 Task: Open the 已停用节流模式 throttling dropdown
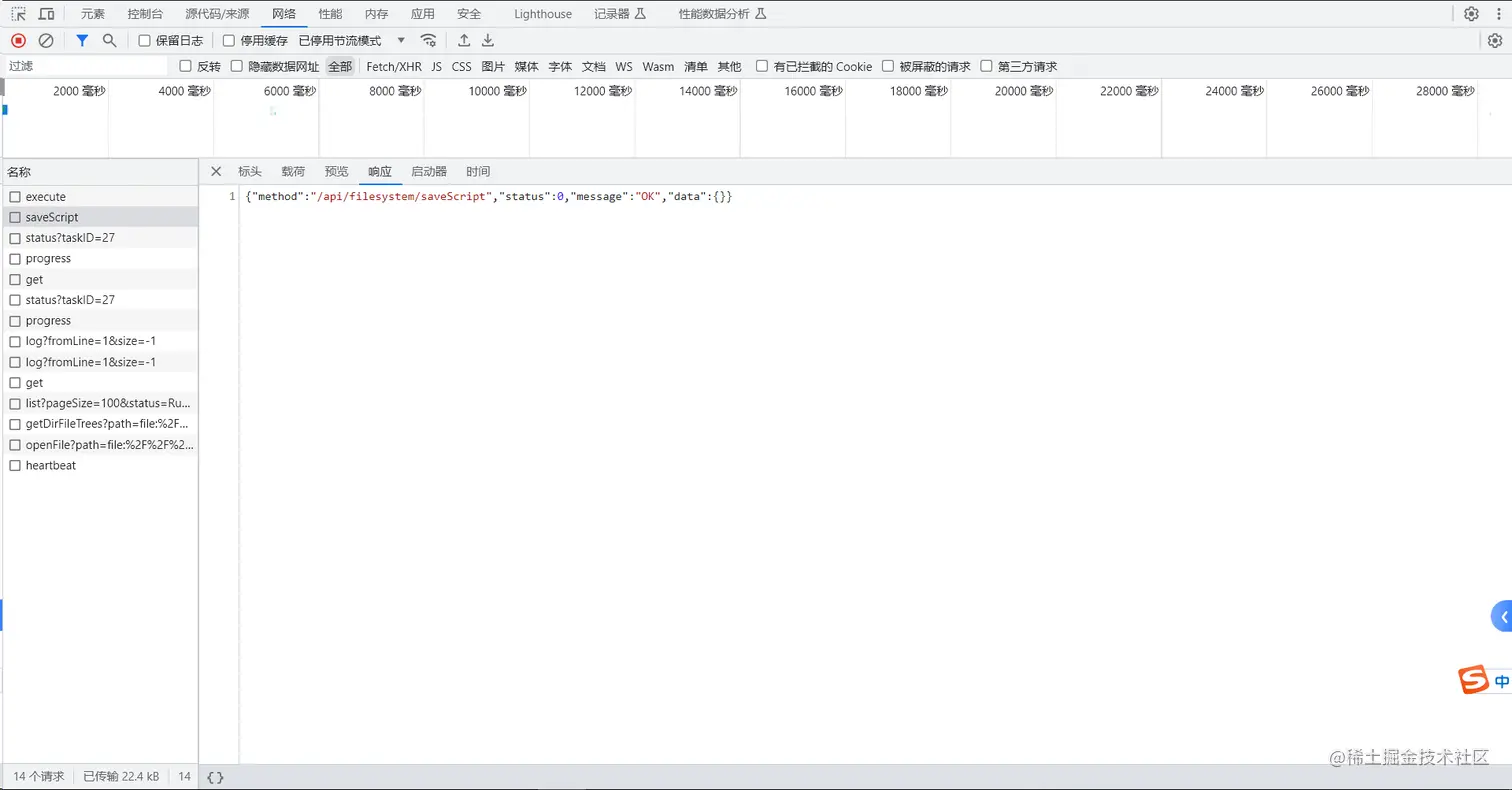352,41
